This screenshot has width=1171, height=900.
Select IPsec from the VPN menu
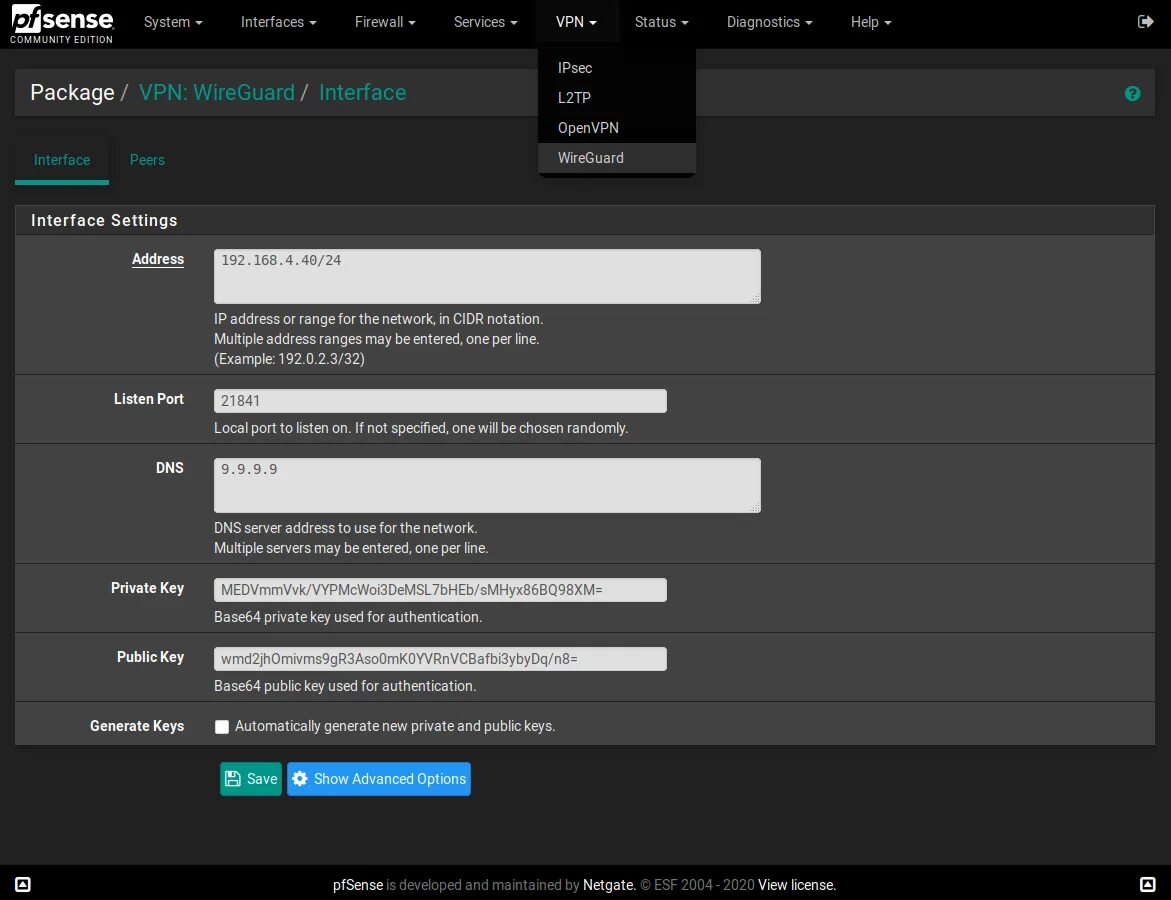[x=617, y=68]
